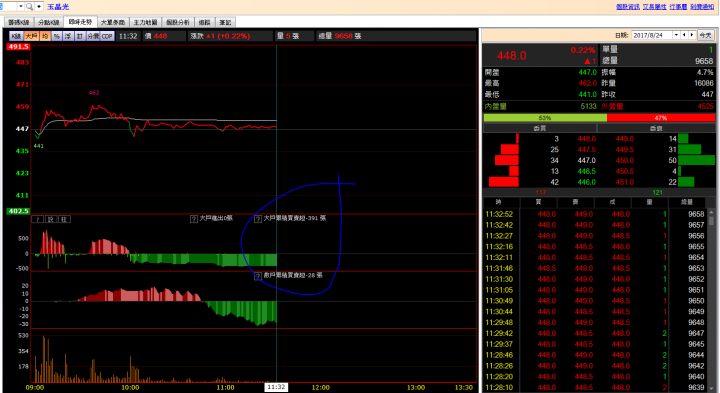Click the magnifier search icon beside the stock code box
This screenshot has width=720, height=393.
[x=29, y=6]
